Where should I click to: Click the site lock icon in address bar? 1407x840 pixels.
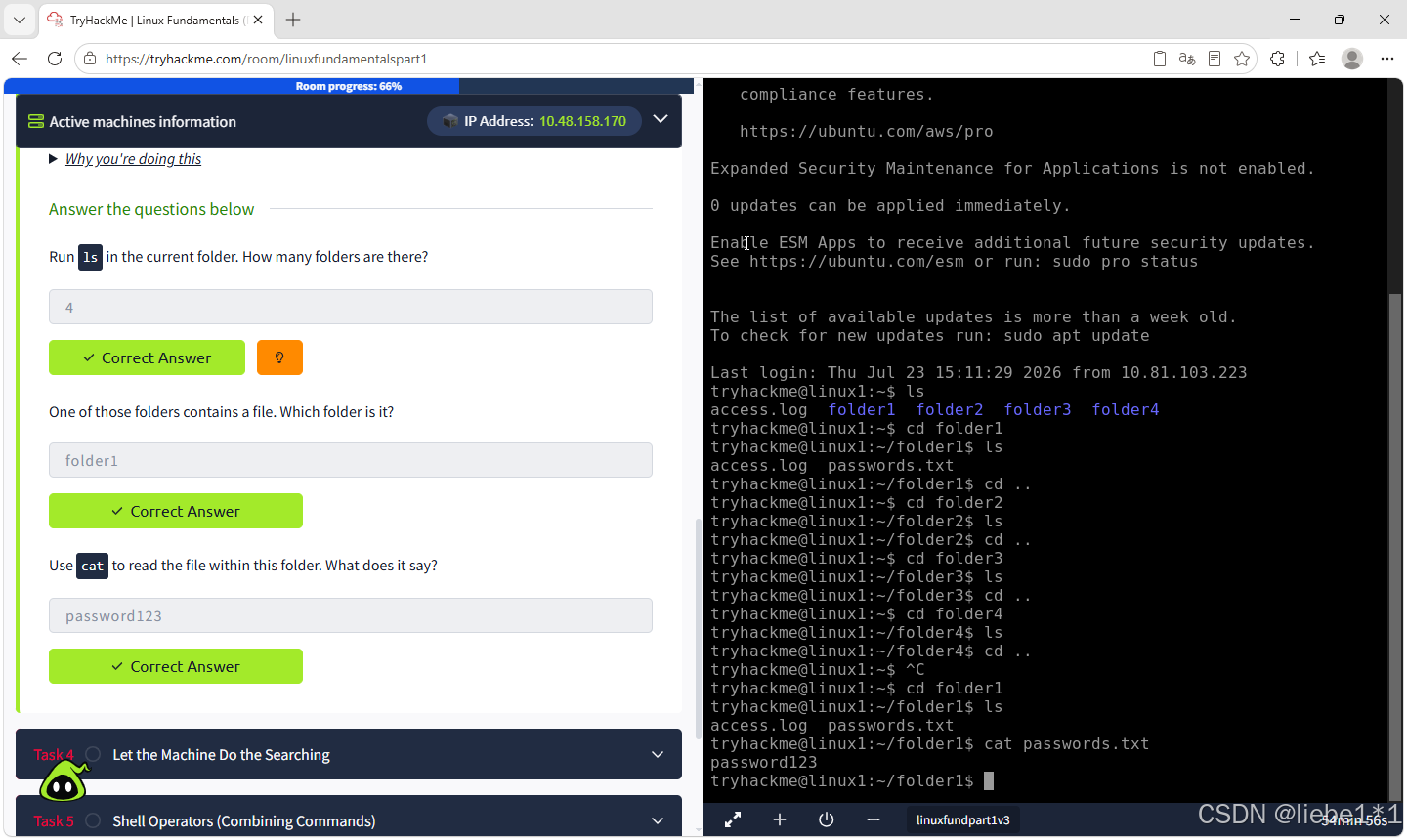click(x=90, y=59)
